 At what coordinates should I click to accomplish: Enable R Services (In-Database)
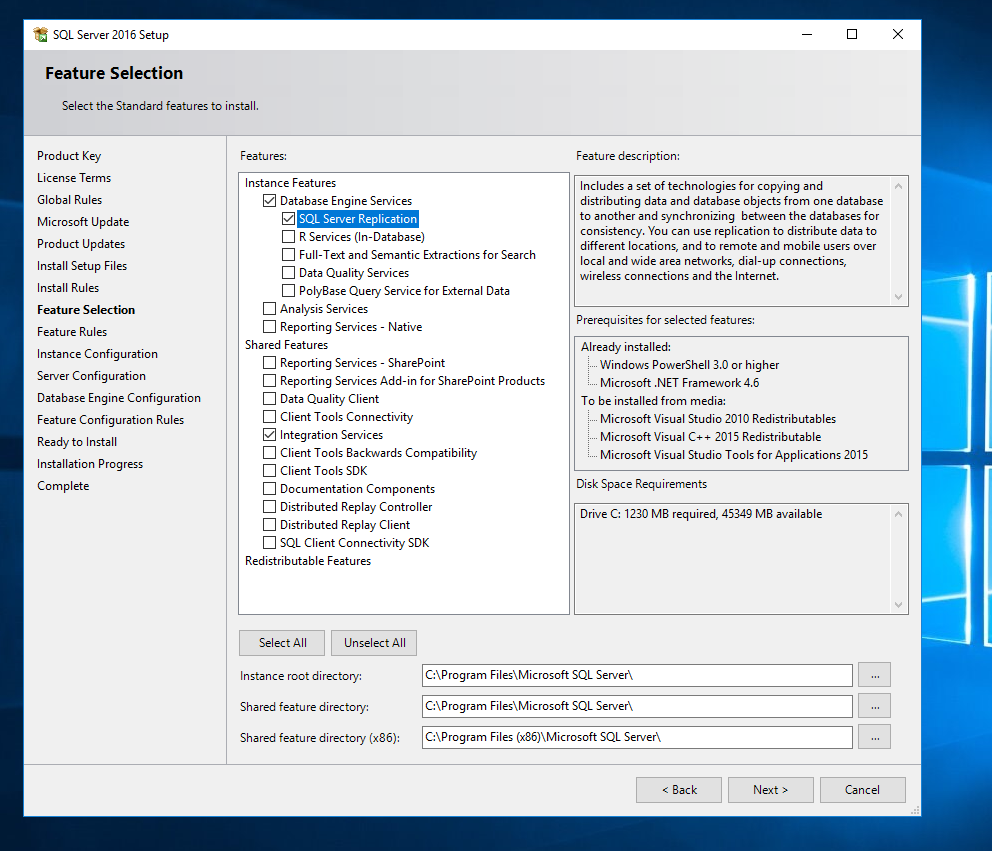tap(288, 236)
